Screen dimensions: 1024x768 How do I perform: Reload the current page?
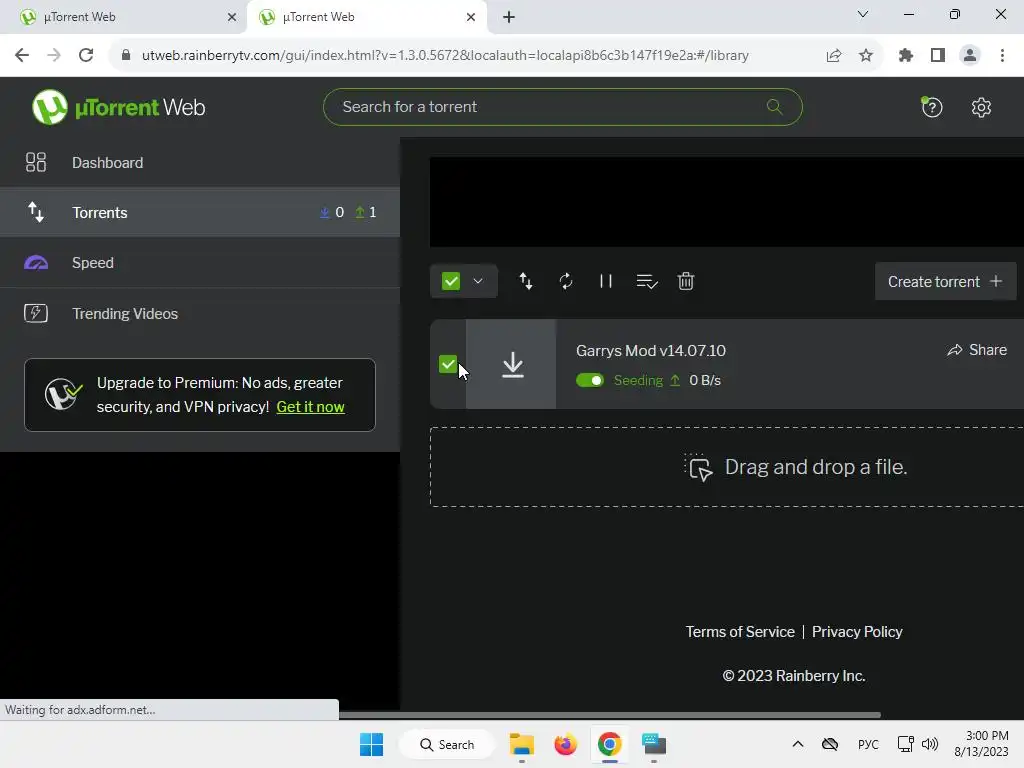pos(86,56)
